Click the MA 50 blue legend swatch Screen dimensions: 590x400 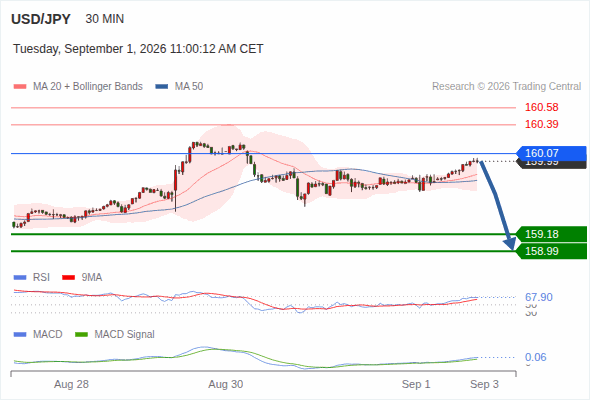click(162, 87)
